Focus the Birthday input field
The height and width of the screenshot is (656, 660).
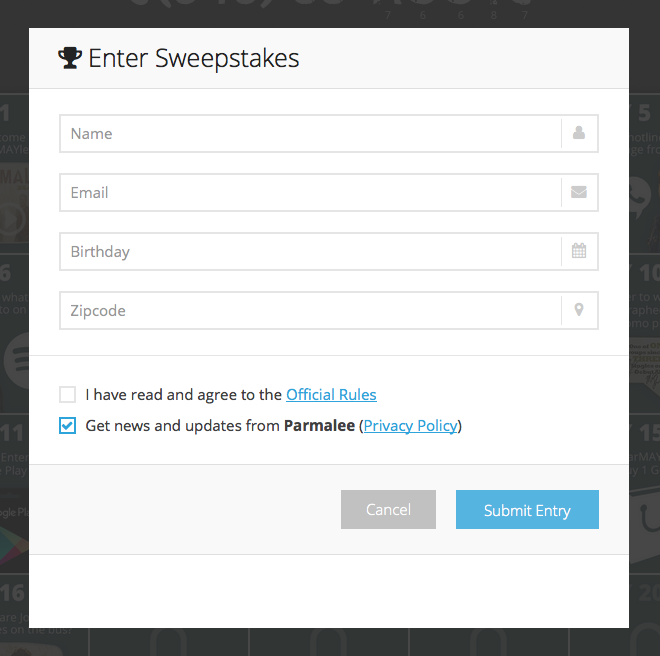[x=311, y=251]
